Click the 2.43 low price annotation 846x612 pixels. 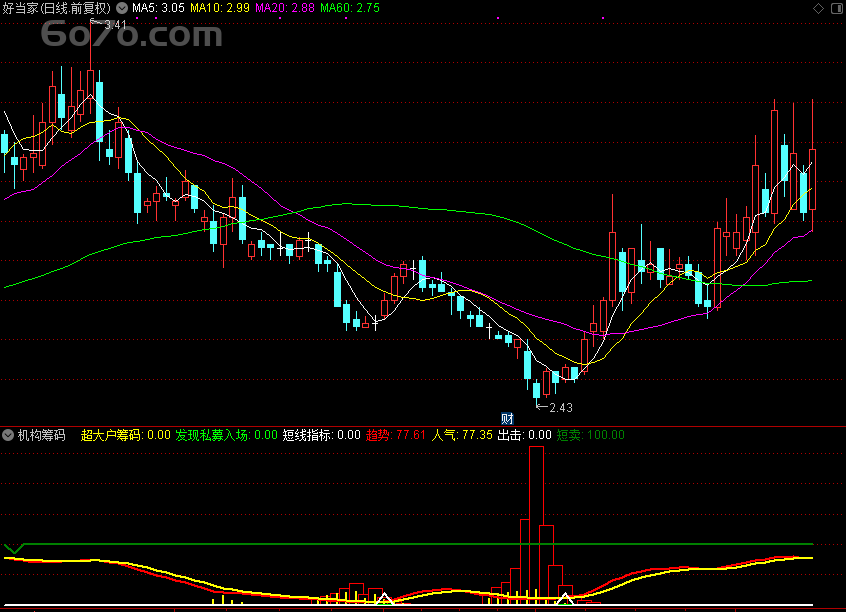[x=561, y=407]
